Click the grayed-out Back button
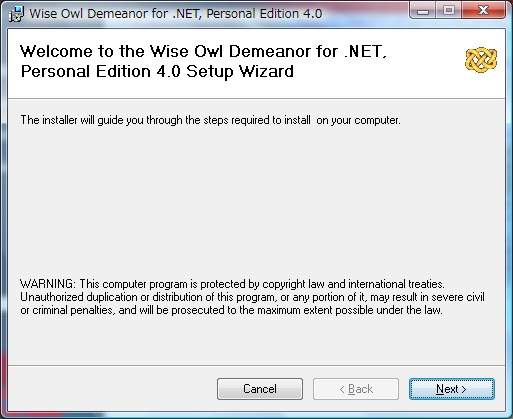The width and height of the screenshot is (513, 419). tap(356, 389)
